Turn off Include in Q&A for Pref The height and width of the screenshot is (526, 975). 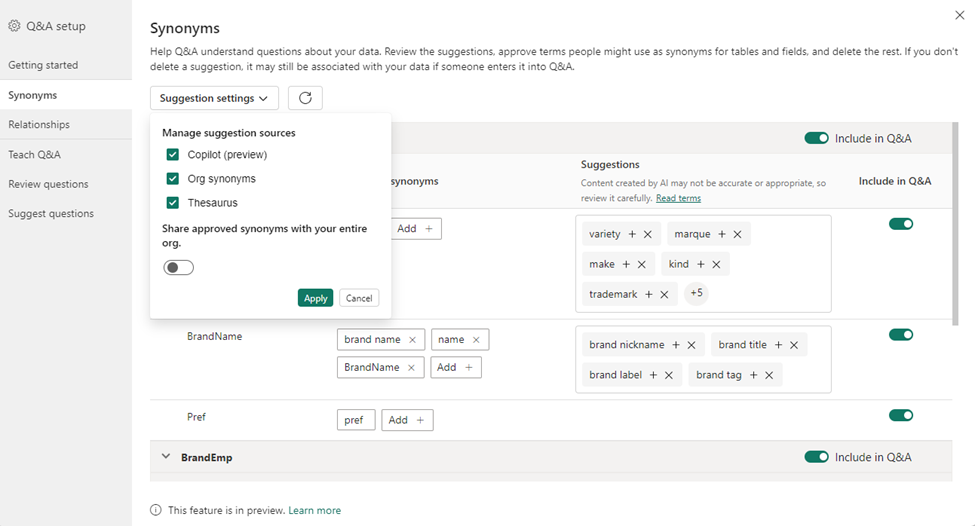pos(901,415)
